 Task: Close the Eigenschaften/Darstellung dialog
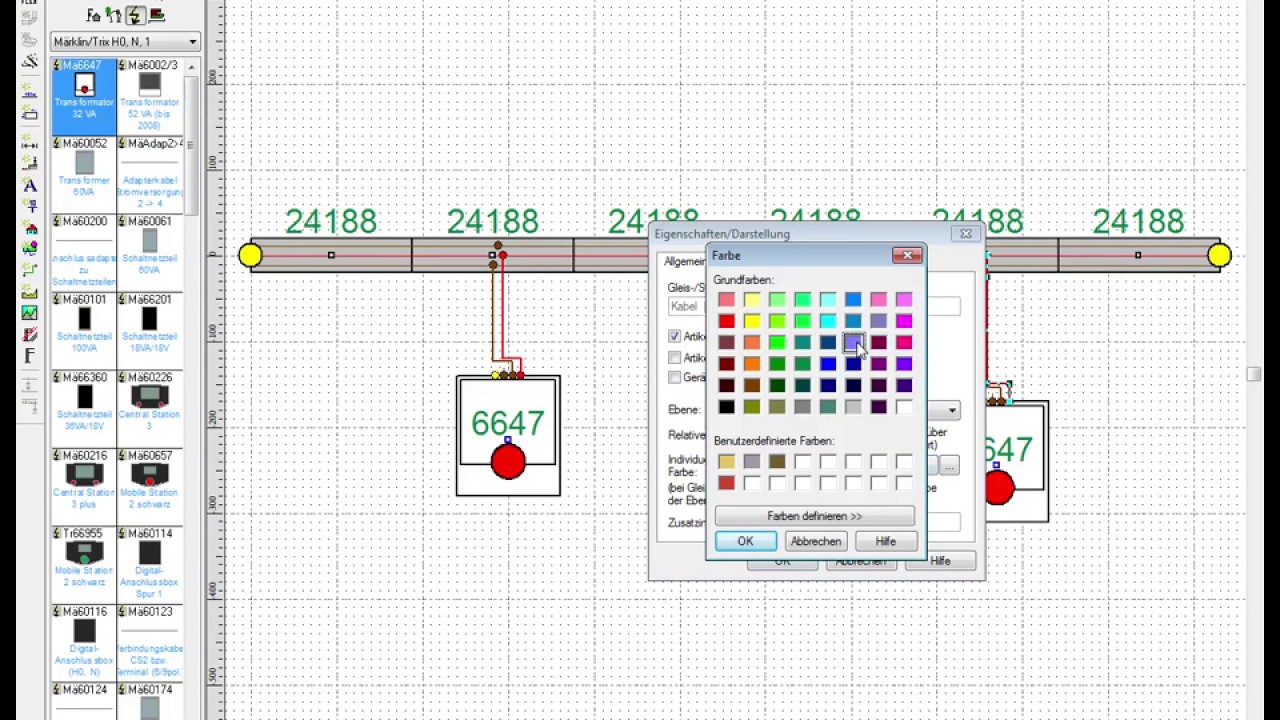(x=966, y=234)
